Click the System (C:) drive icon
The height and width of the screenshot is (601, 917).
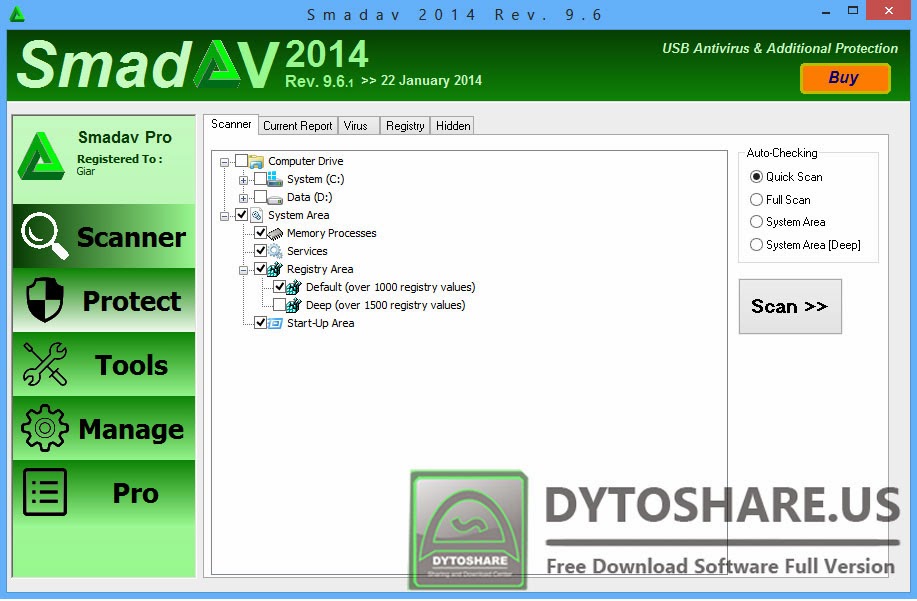tap(275, 179)
